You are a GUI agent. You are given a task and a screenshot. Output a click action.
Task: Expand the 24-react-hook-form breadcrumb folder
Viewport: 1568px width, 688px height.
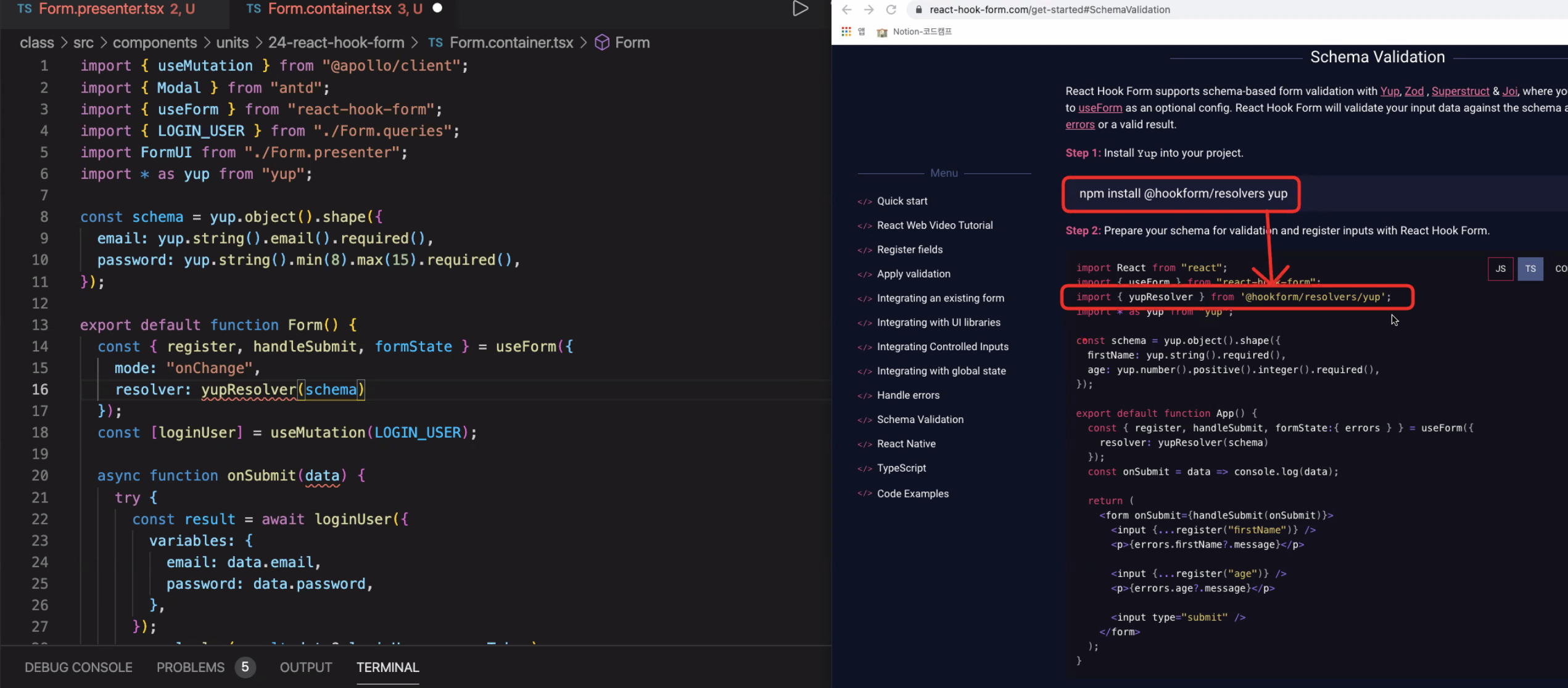pos(336,43)
